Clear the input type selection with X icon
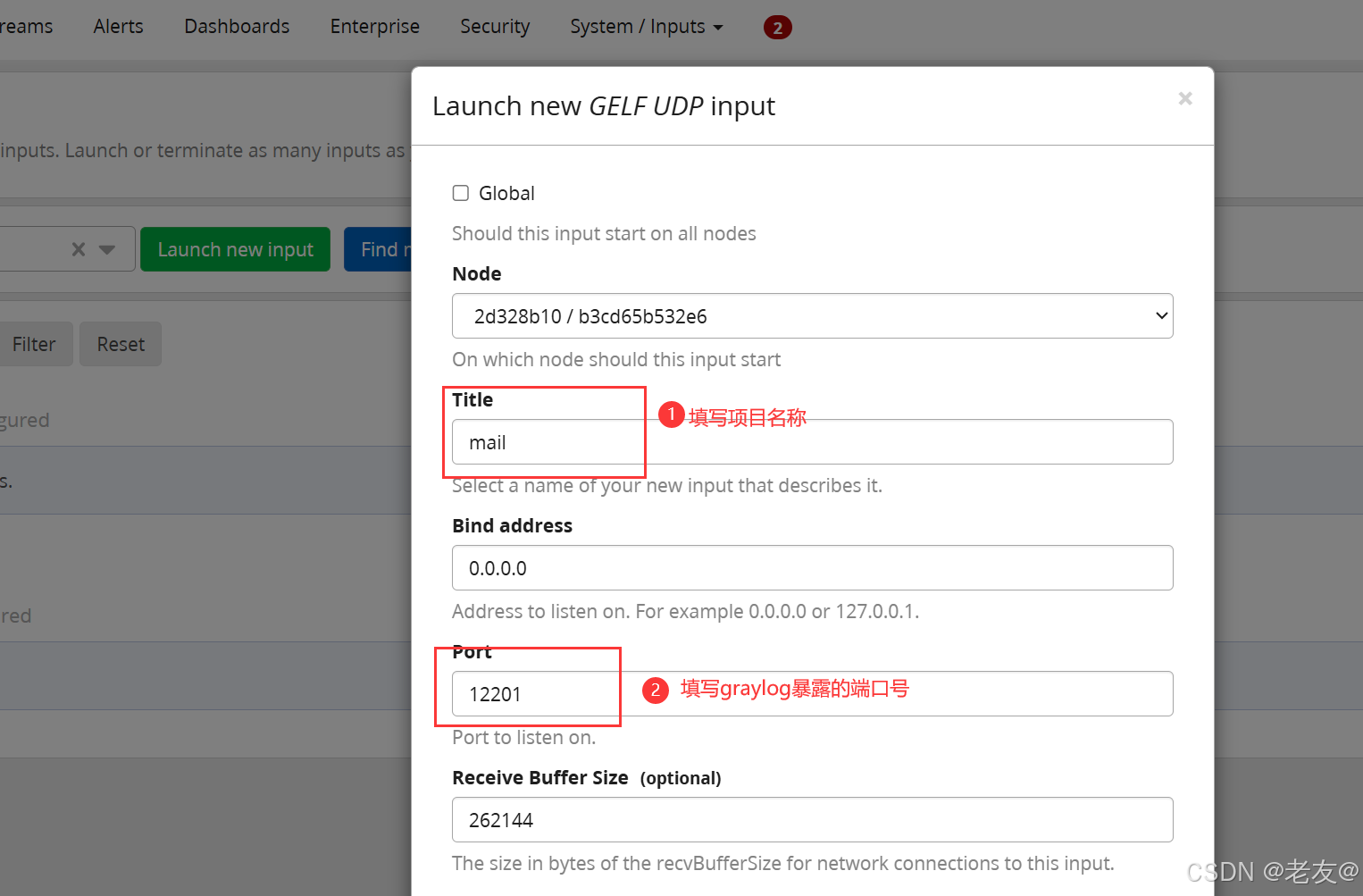This screenshot has height=896, width=1363. tap(79, 249)
